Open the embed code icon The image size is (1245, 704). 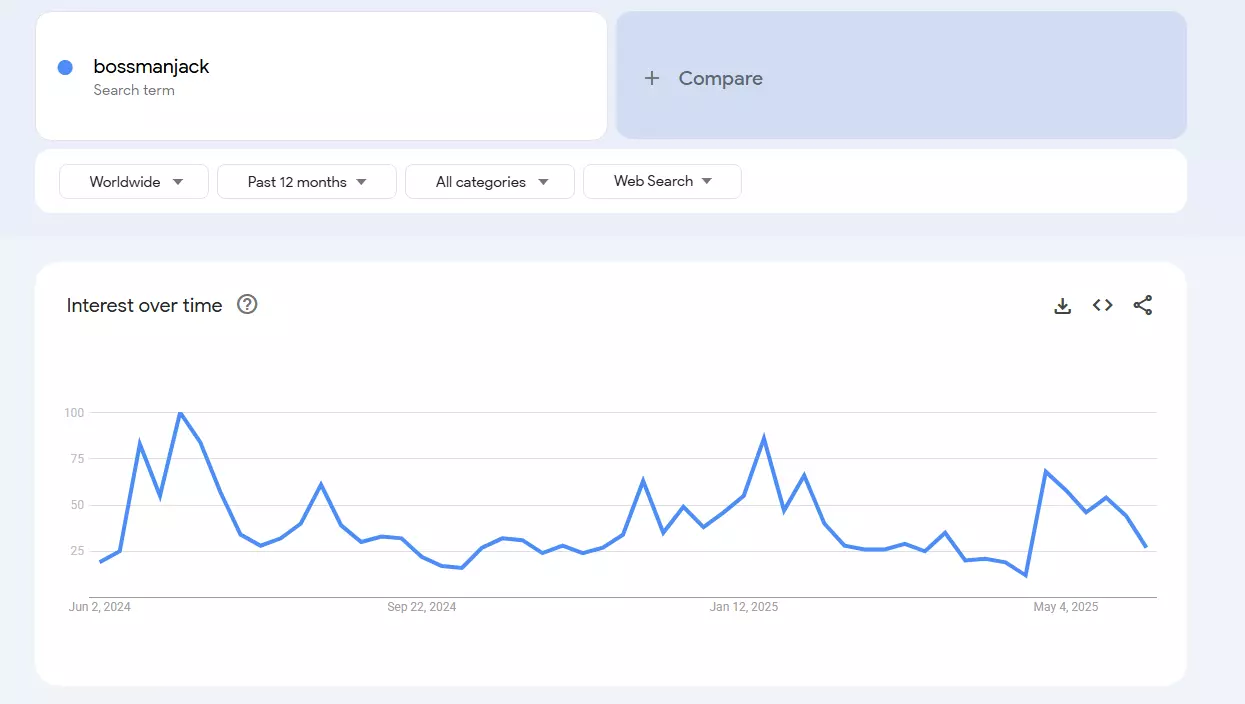[x=1102, y=305]
